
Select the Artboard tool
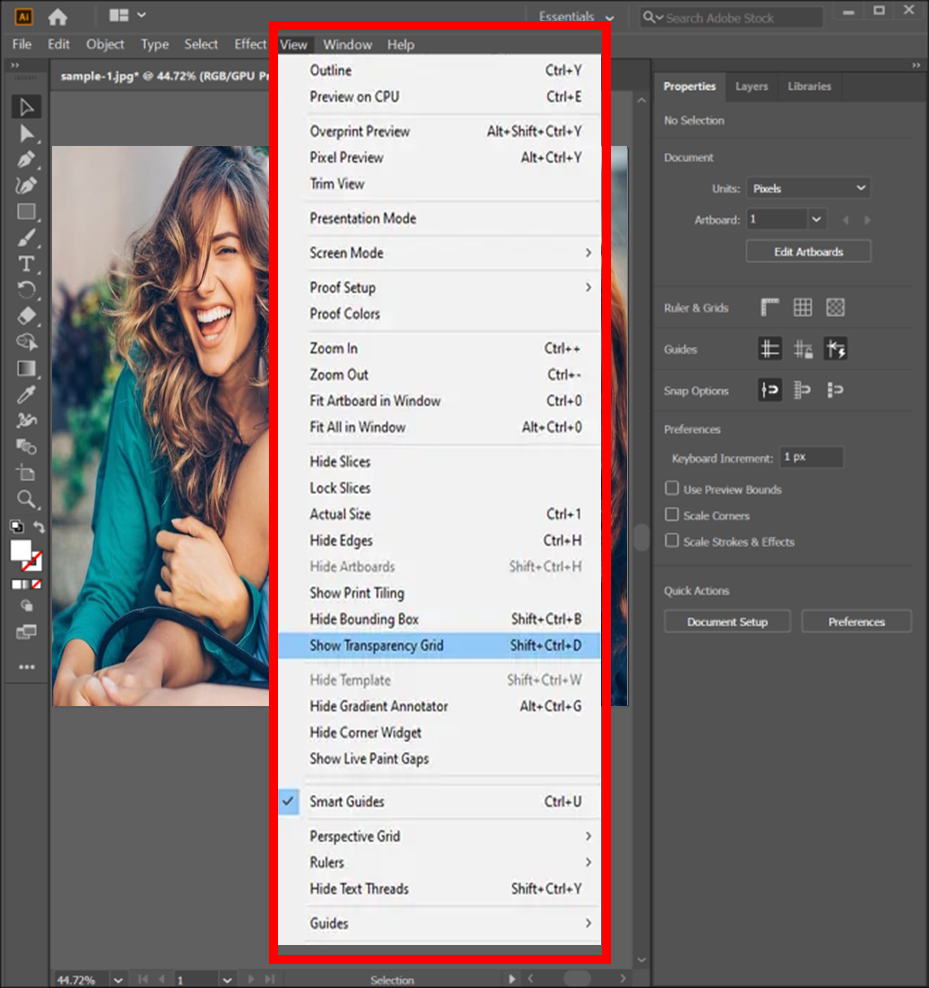pos(26,473)
